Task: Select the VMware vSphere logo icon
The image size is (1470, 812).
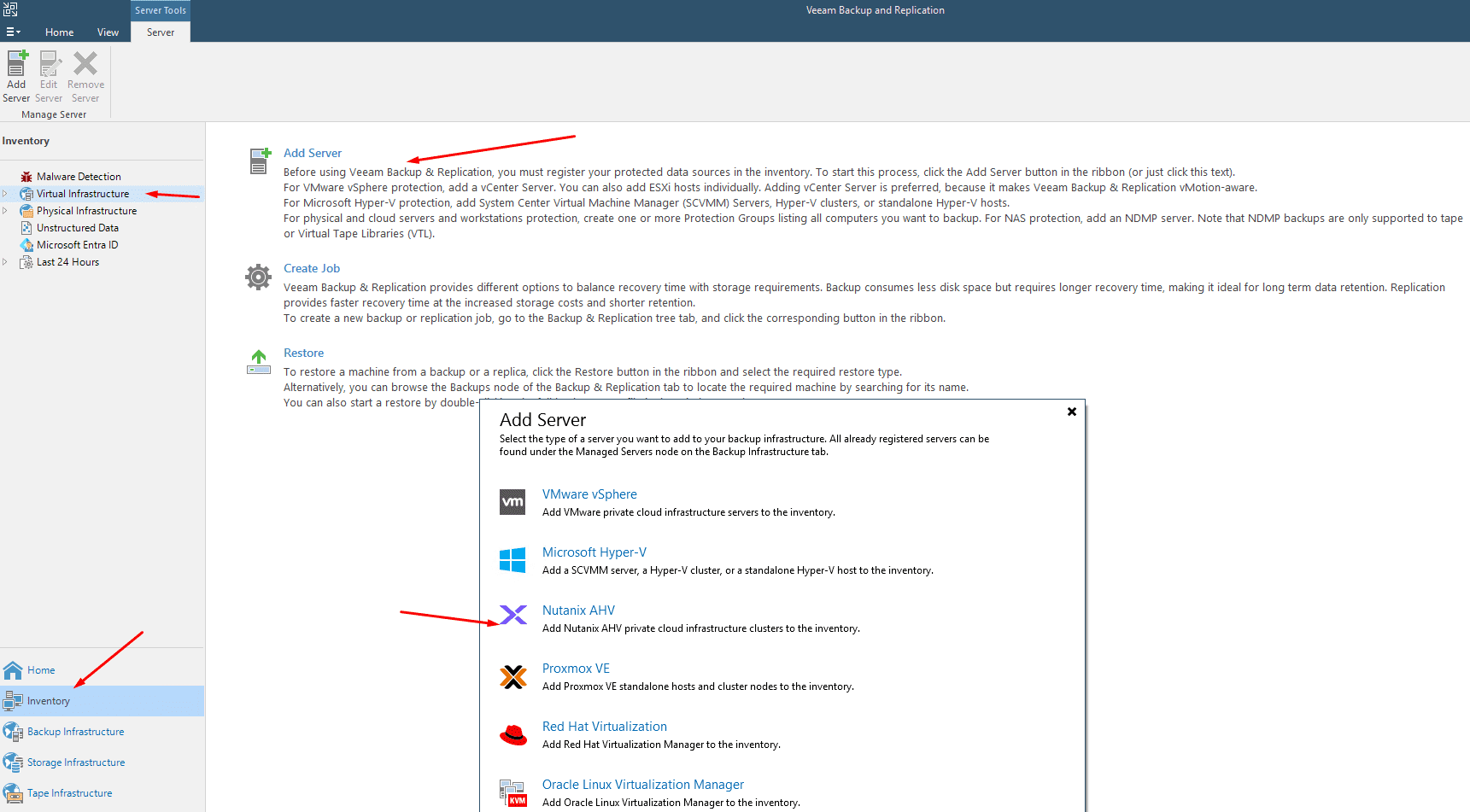Action: 512,502
